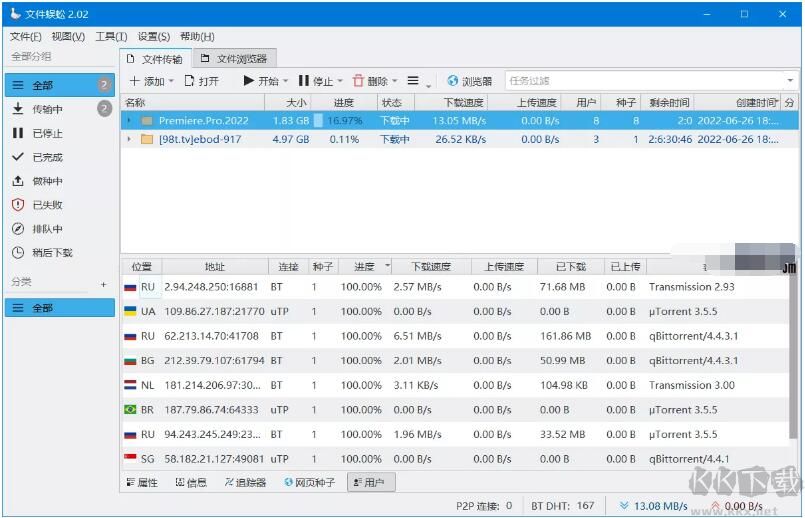This screenshot has height=518, width=805.
Task: Switch to the Trackers (追踪器) bottom tab
Action: click(x=245, y=482)
